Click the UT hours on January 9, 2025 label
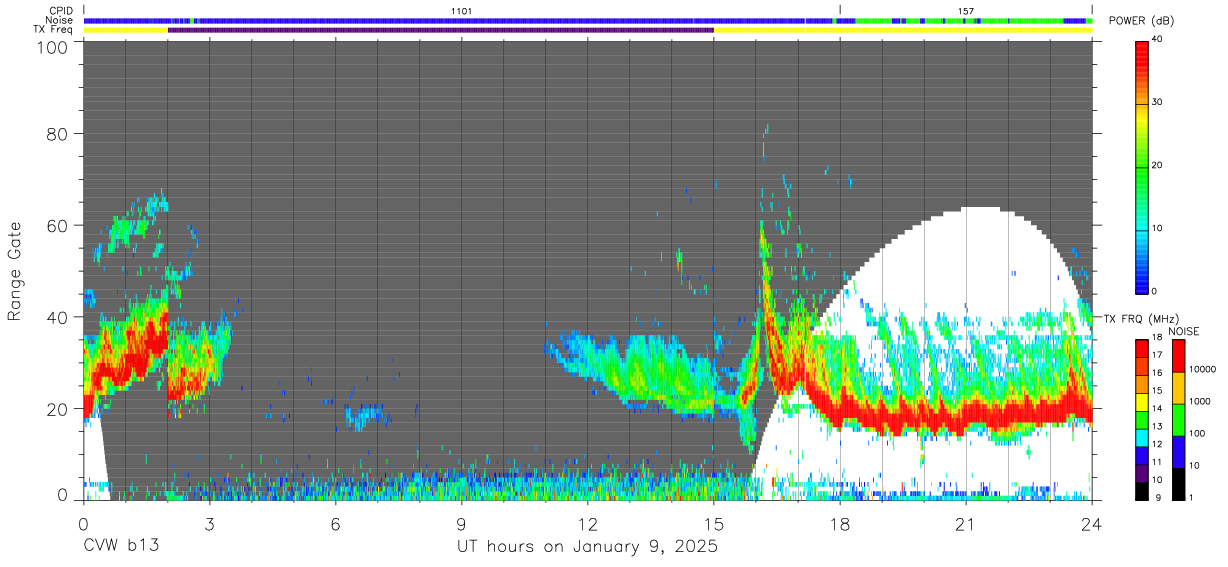 click(587, 546)
